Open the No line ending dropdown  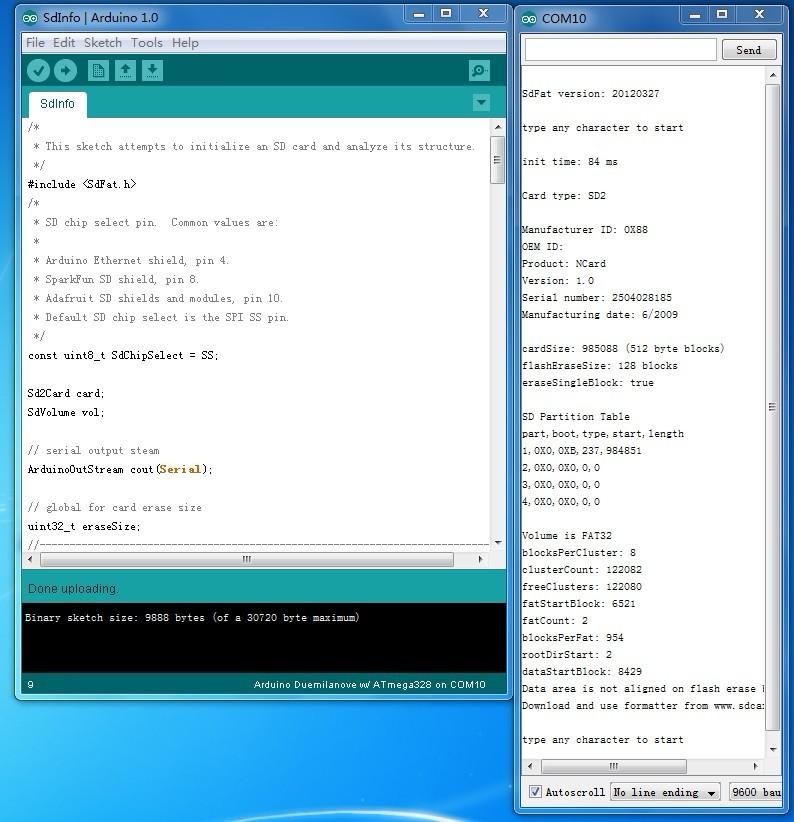coord(665,792)
